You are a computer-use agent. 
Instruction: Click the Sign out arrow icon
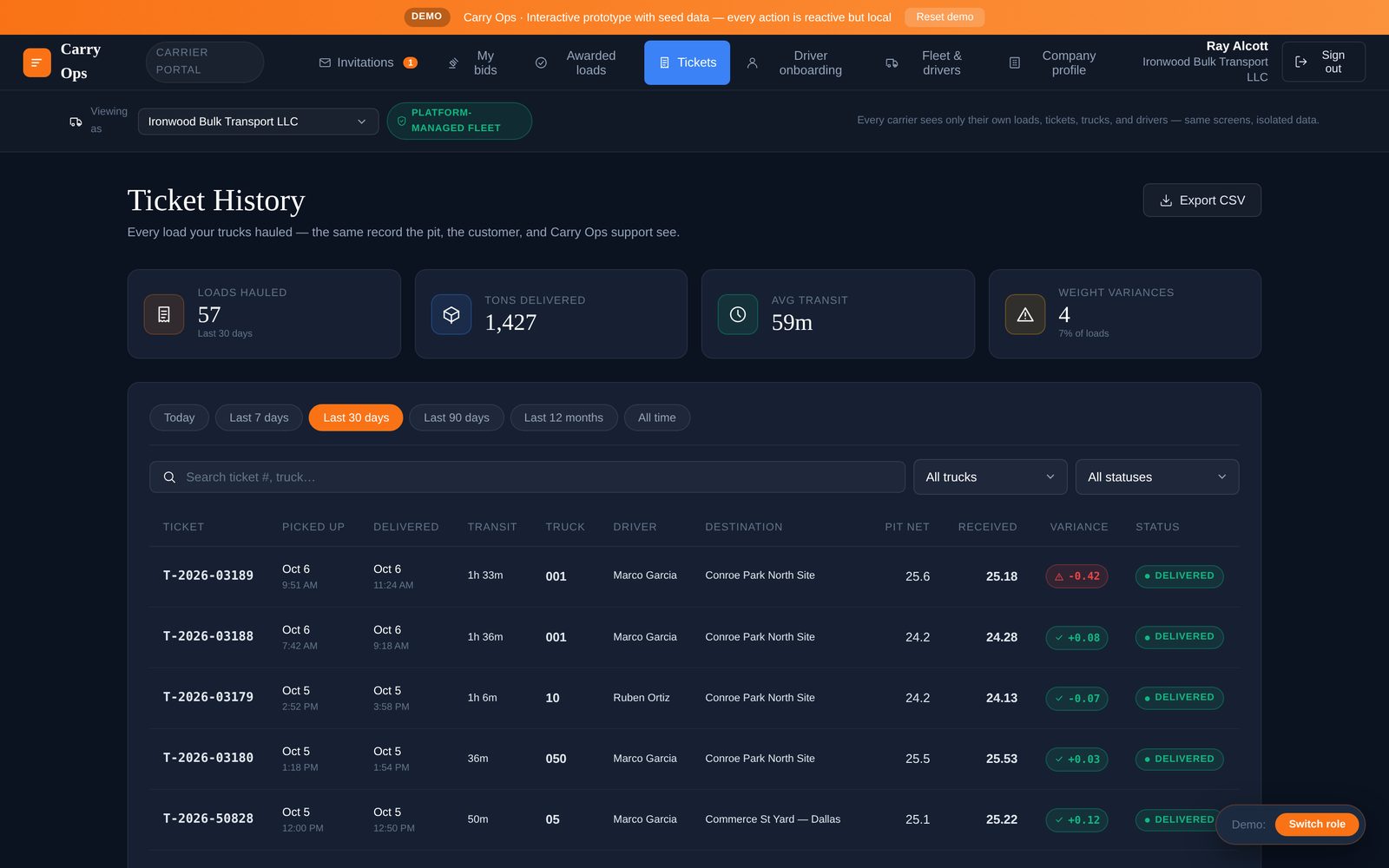click(1300, 62)
